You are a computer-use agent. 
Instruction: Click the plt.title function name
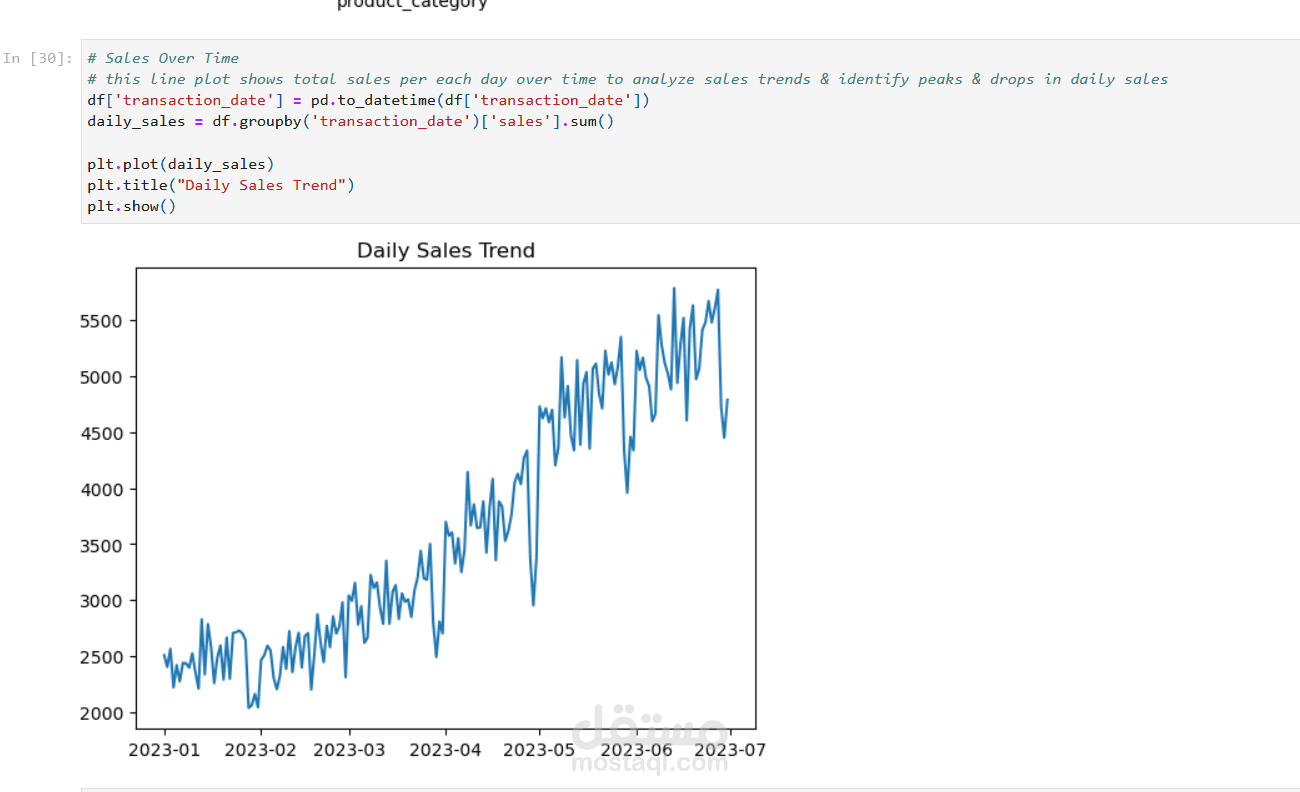point(129,184)
